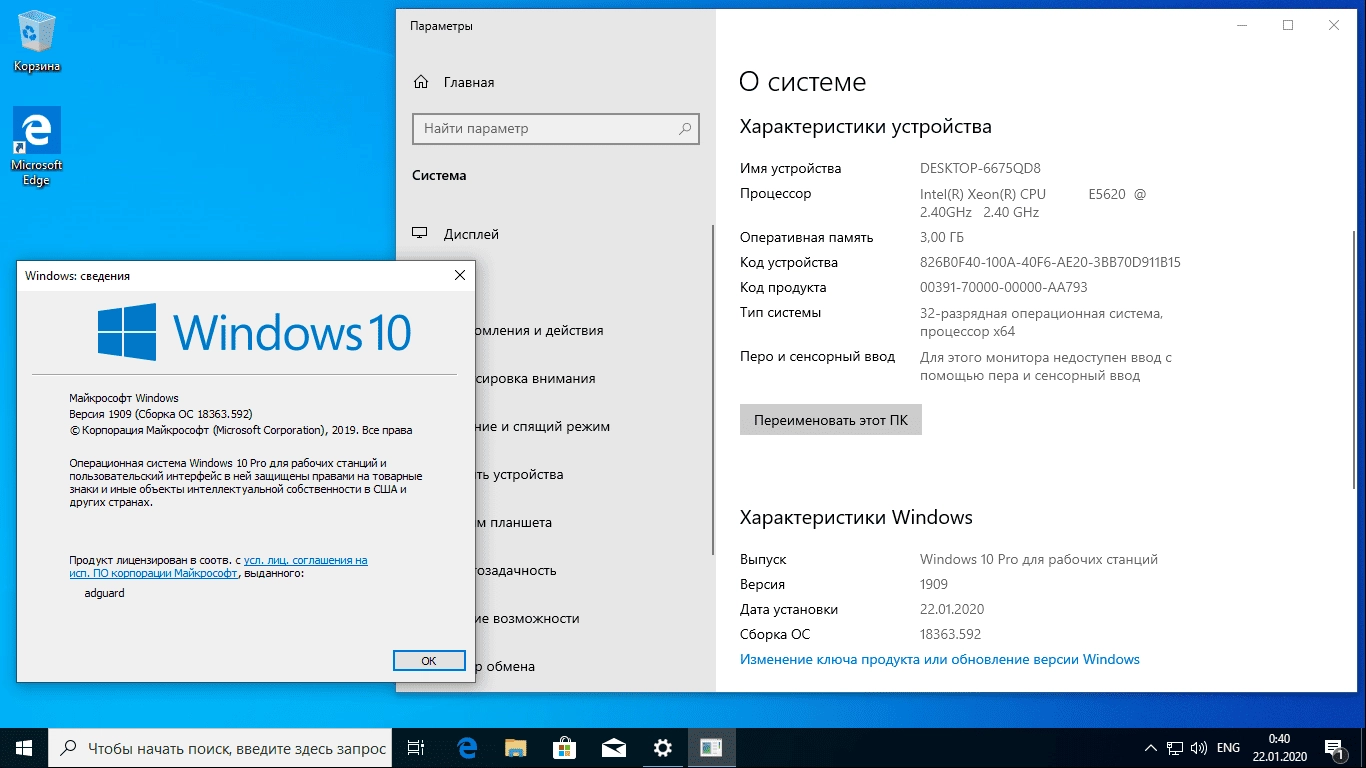This screenshot has height=768, width=1366.
Task: Click the install date 22.01.2020 value
Action: (951, 609)
